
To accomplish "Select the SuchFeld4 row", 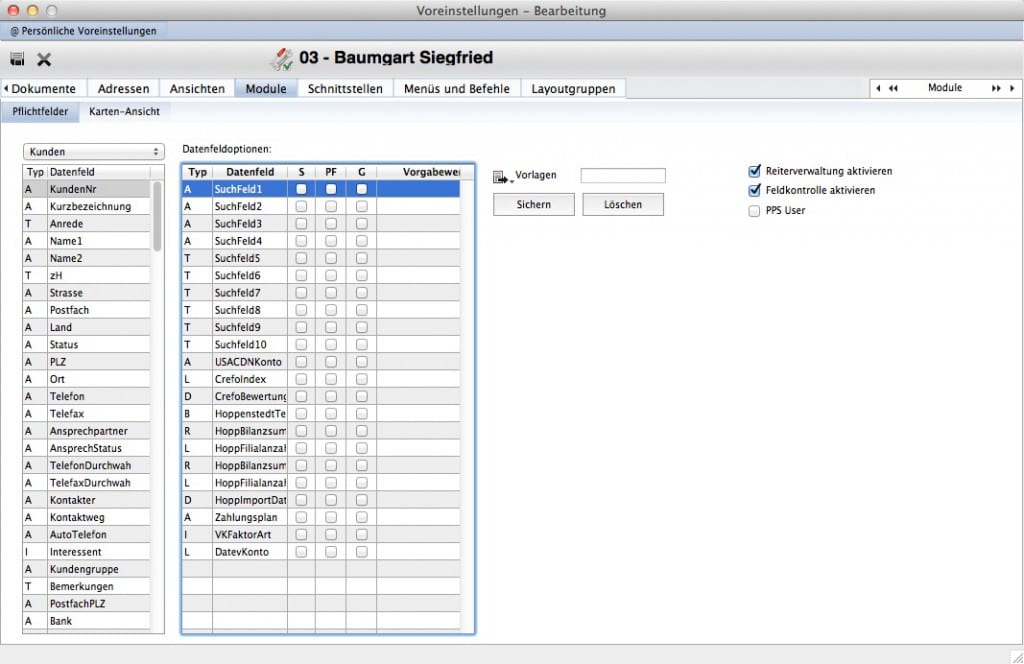I will tap(321, 241).
